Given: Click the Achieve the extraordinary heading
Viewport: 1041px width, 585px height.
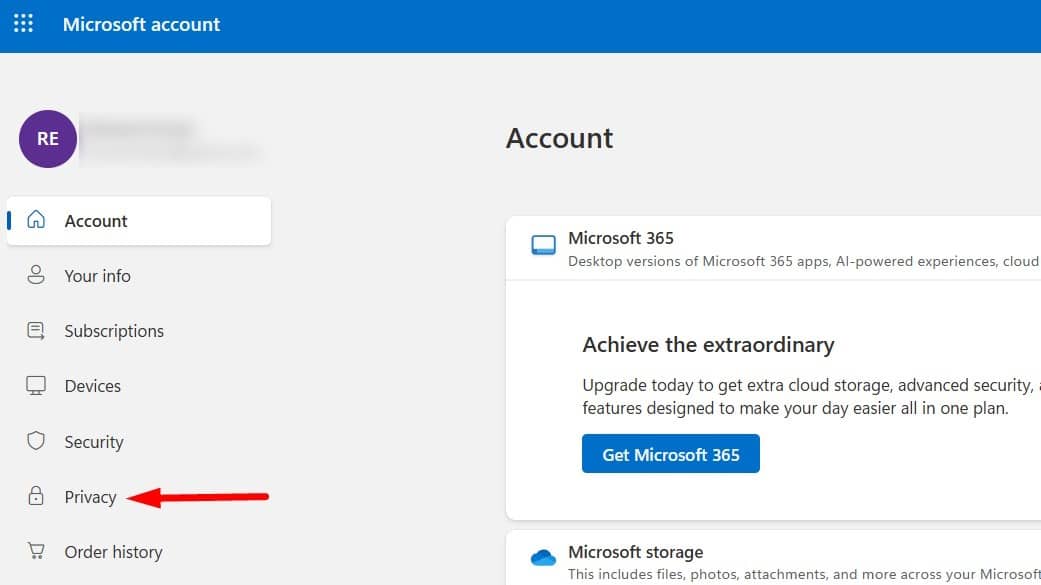Looking at the screenshot, I should [708, 345].
